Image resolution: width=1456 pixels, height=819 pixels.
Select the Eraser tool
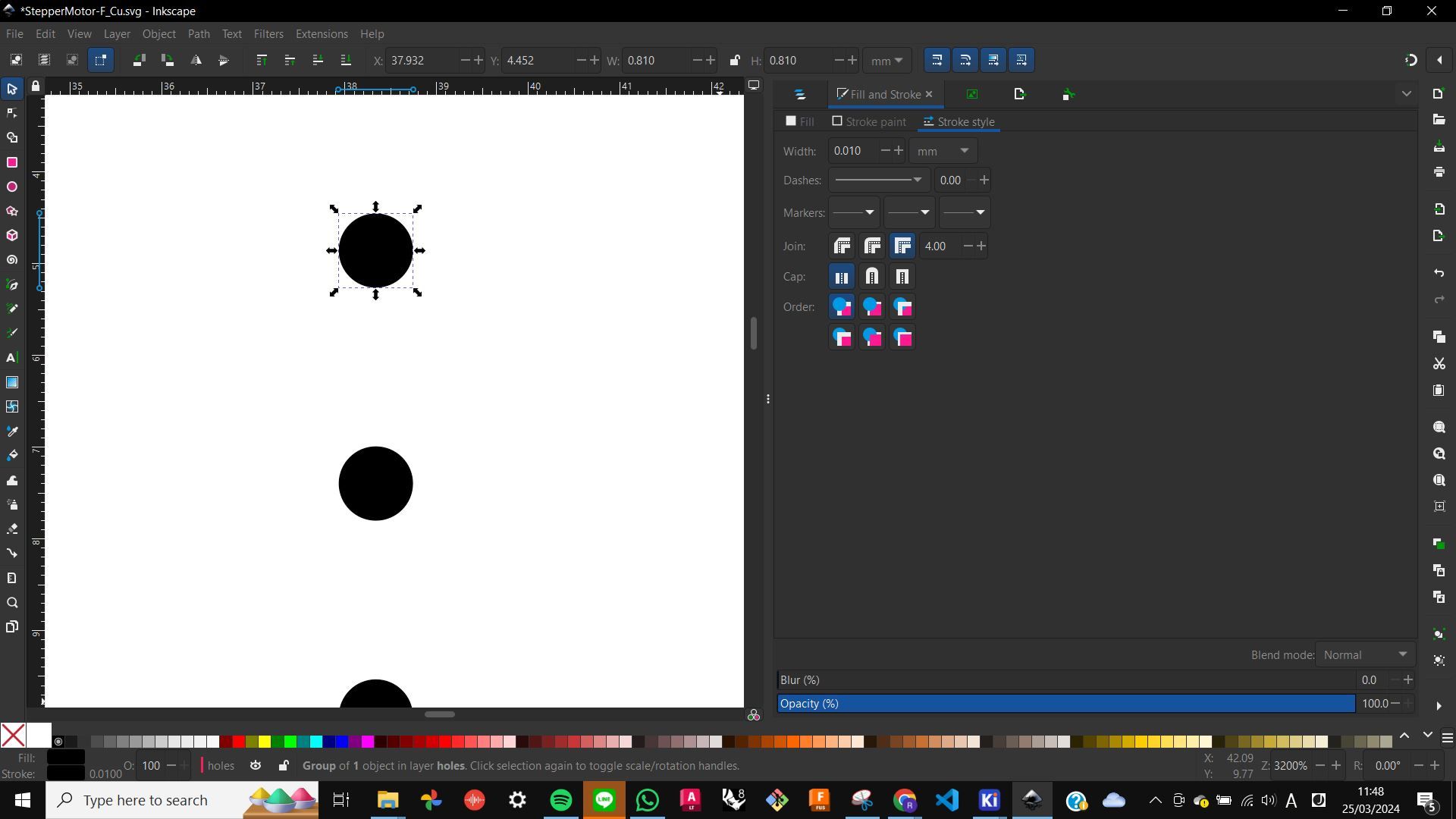pos(12,529)
